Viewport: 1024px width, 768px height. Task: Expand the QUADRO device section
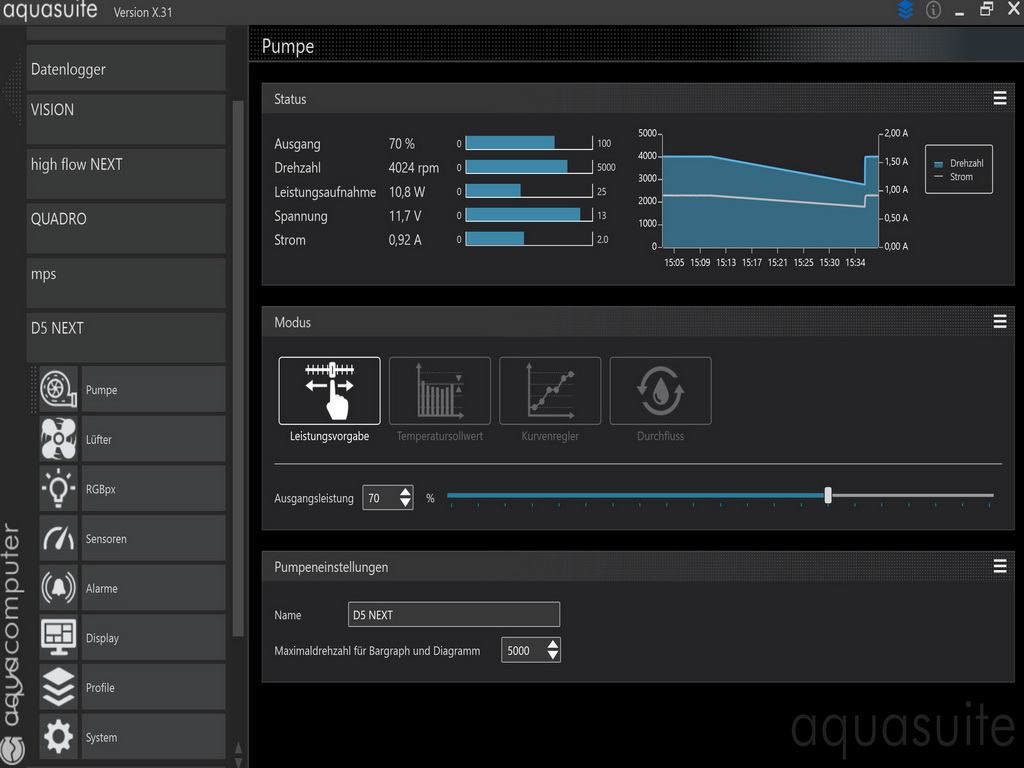point(126,229)
